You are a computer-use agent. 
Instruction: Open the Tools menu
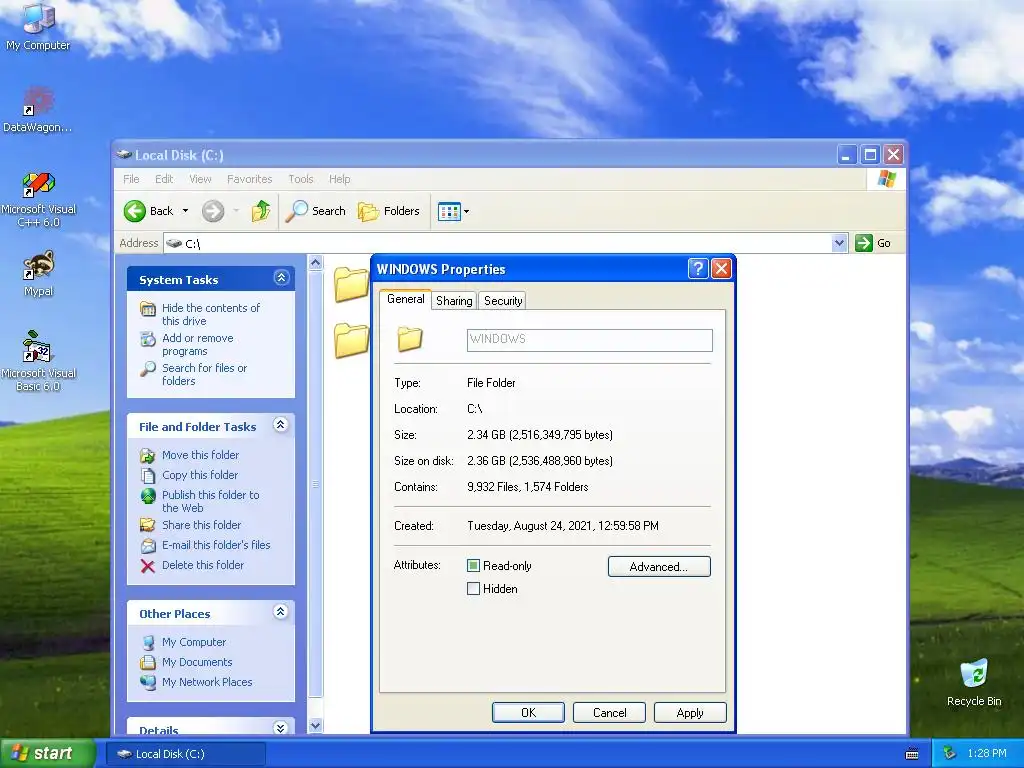coord(301,179)
